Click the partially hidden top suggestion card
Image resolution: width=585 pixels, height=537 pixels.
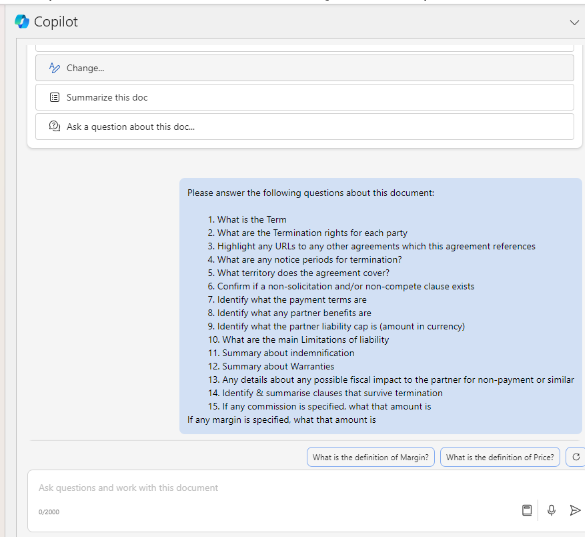point(304,48)
